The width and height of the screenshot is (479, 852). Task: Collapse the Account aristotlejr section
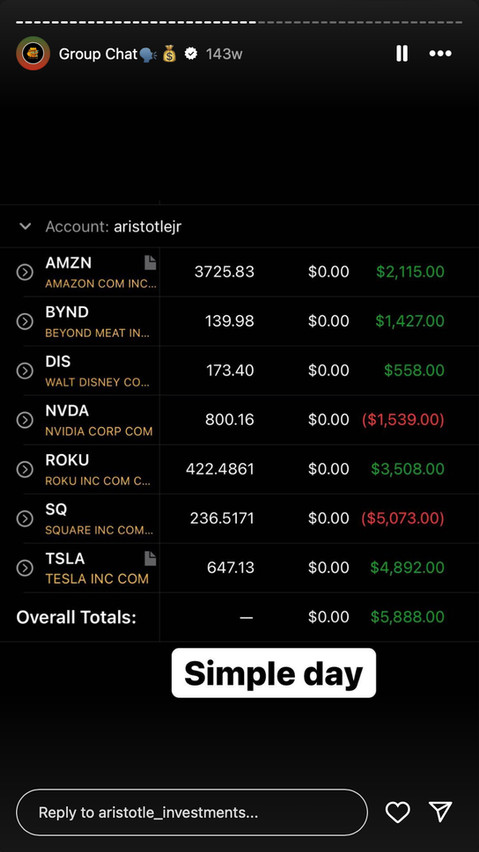coord(25,226)
